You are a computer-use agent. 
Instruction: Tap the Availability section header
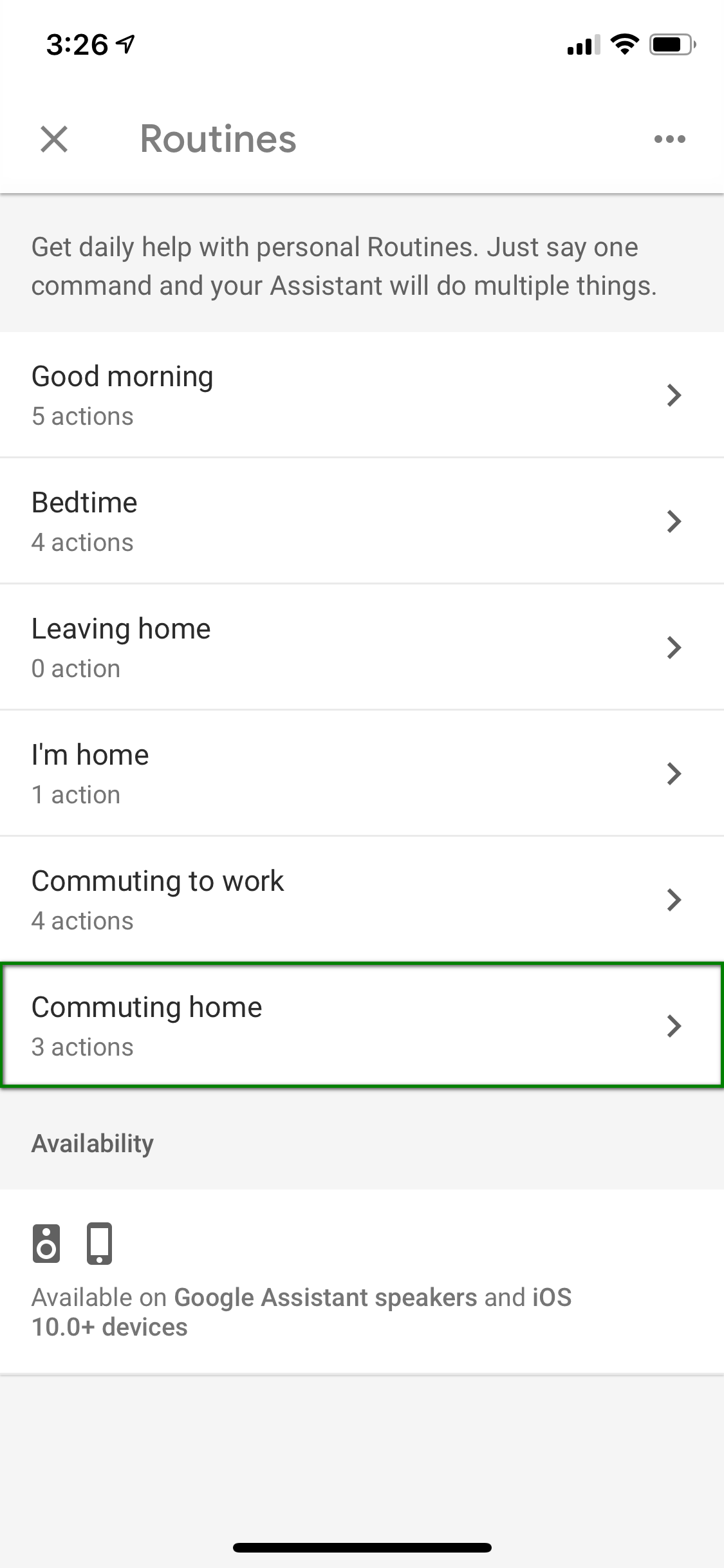click(92, 1143)
